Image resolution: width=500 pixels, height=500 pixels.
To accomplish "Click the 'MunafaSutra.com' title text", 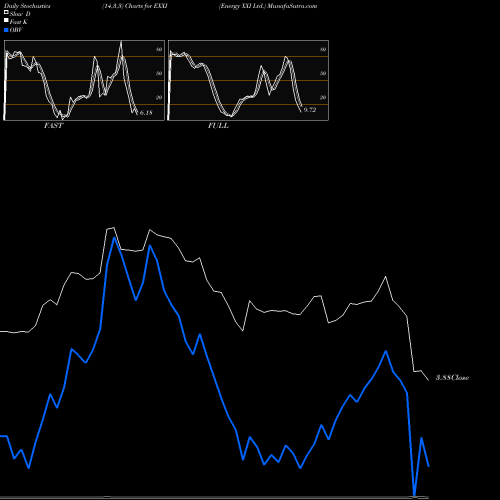I will click(x=292, y=6).
